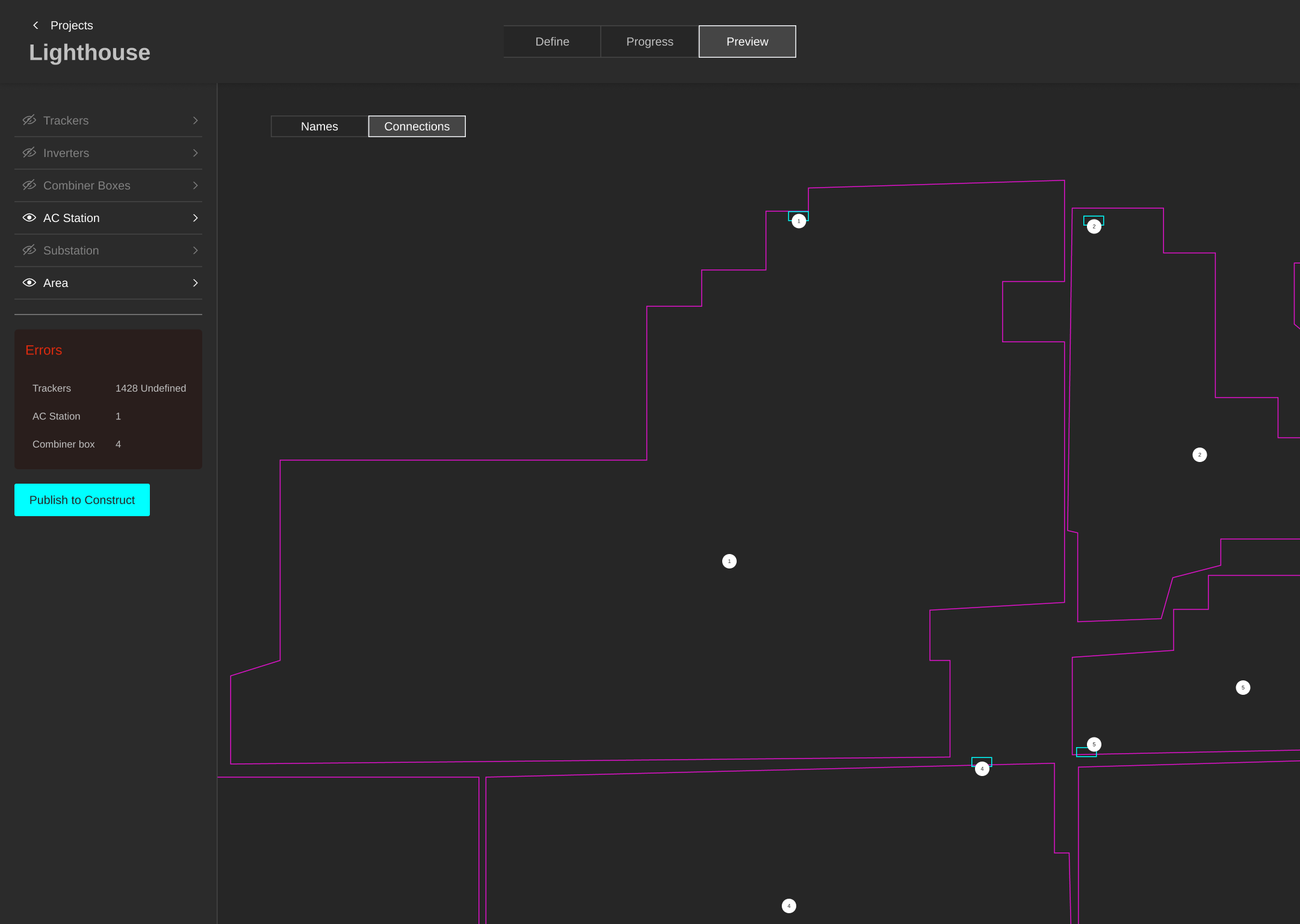Select AC station marker 1 at top
1300x924 pixels.
click(799, 221)
